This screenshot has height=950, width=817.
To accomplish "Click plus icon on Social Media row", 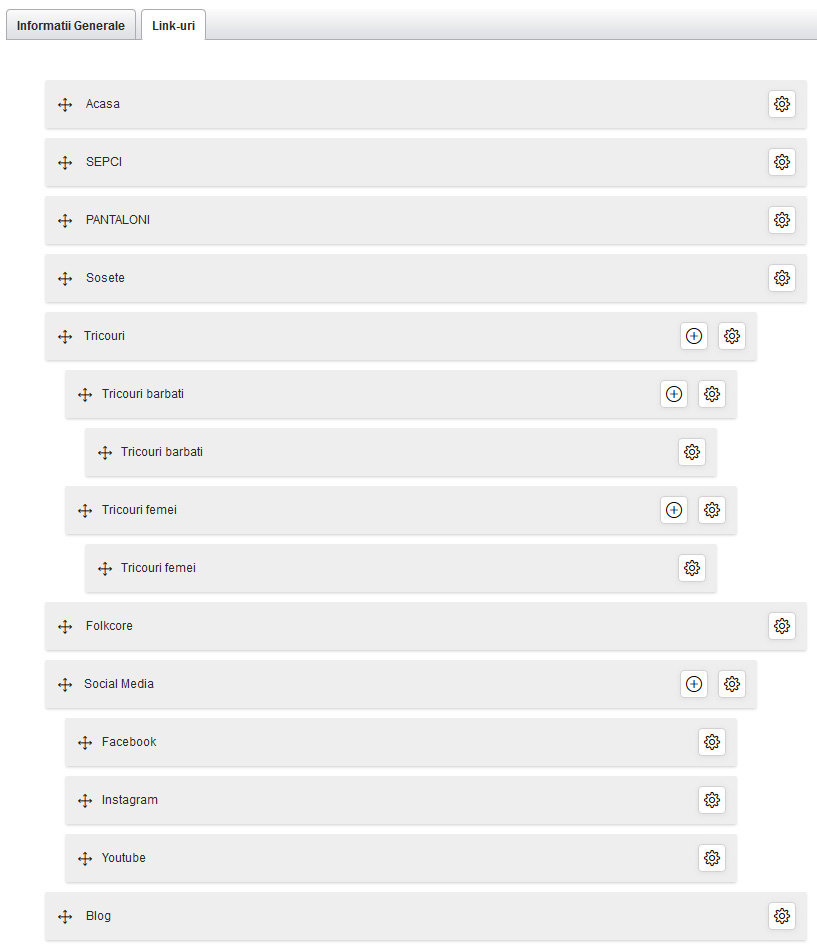I will pyautogui.click(x=694, y=684).
